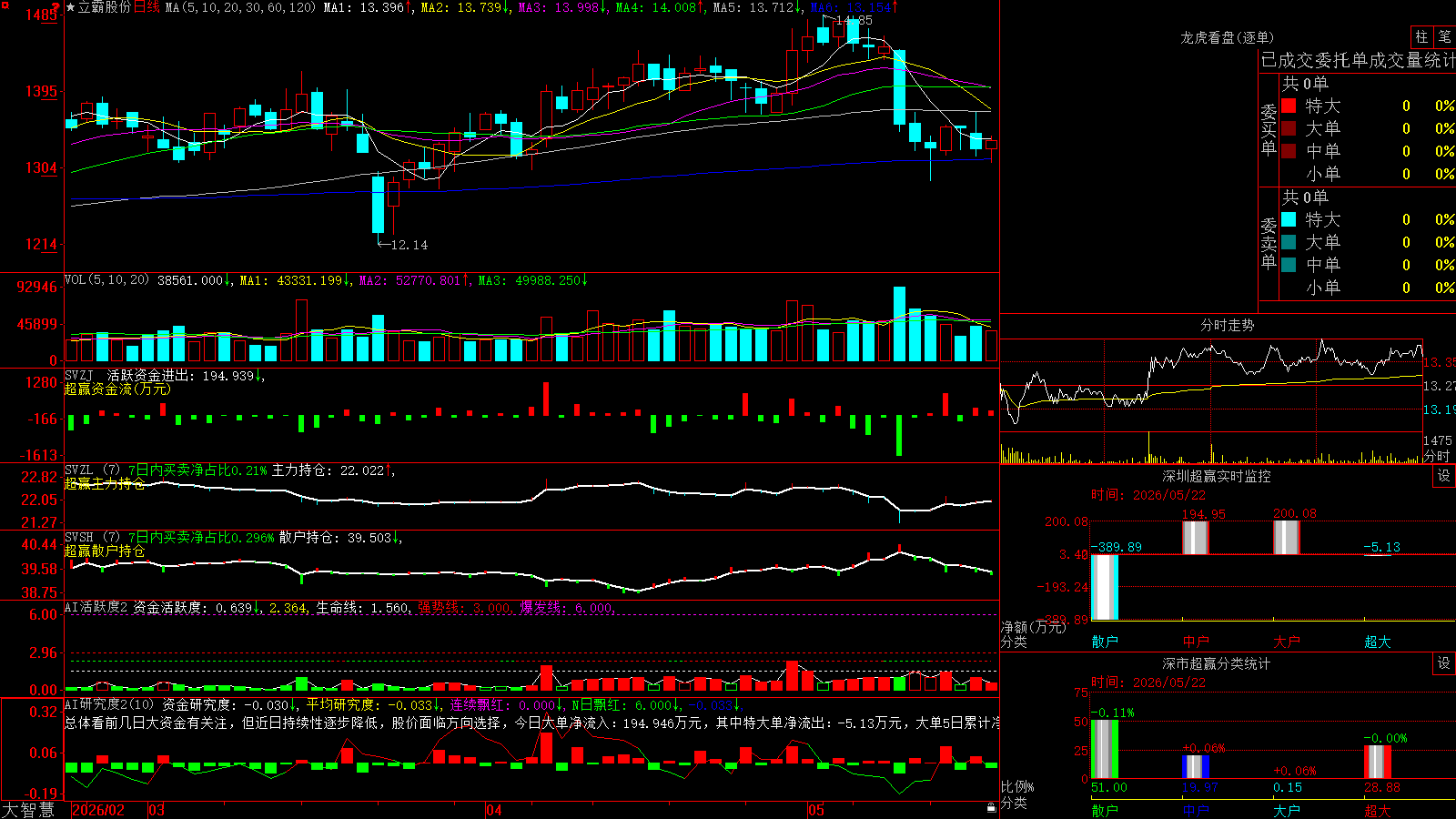This screenshot has width=1456, height=819.
Task: Click the 主力持仓: 22.022 value
Action: [x=329, y=470]
